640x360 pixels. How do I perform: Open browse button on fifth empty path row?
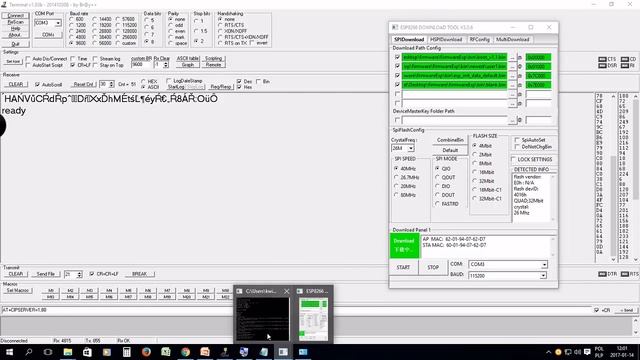[512, 94]
